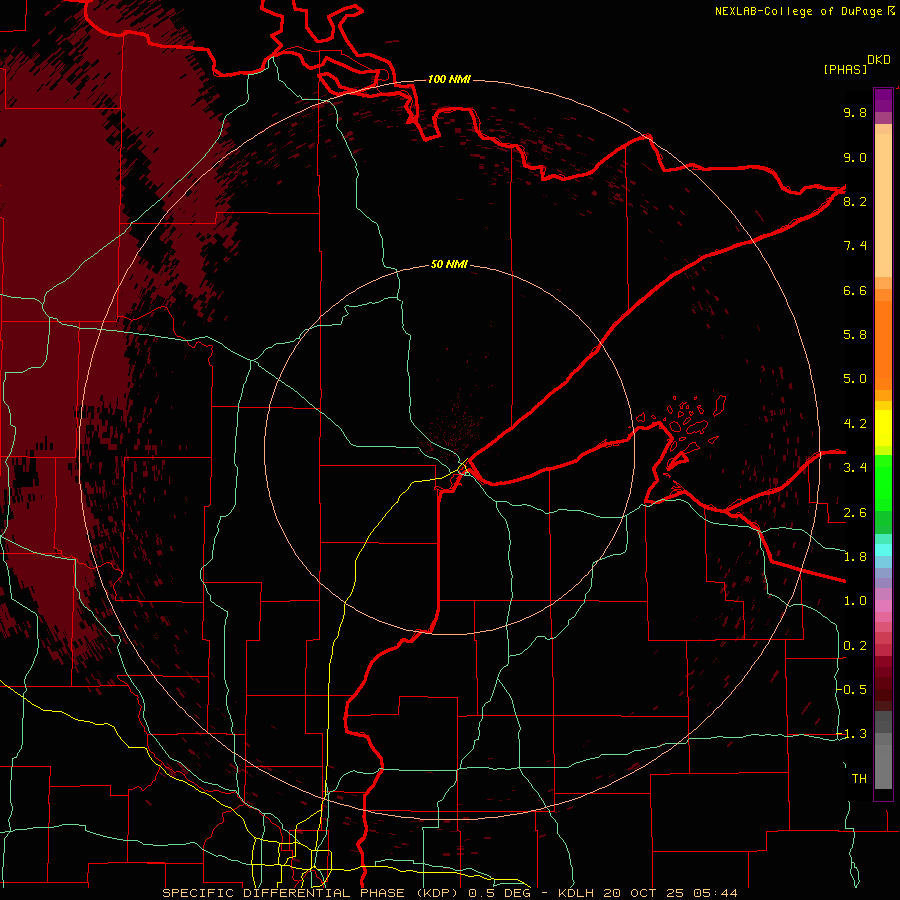
Task: Click the DKD legend header
Action: [879, 60]
